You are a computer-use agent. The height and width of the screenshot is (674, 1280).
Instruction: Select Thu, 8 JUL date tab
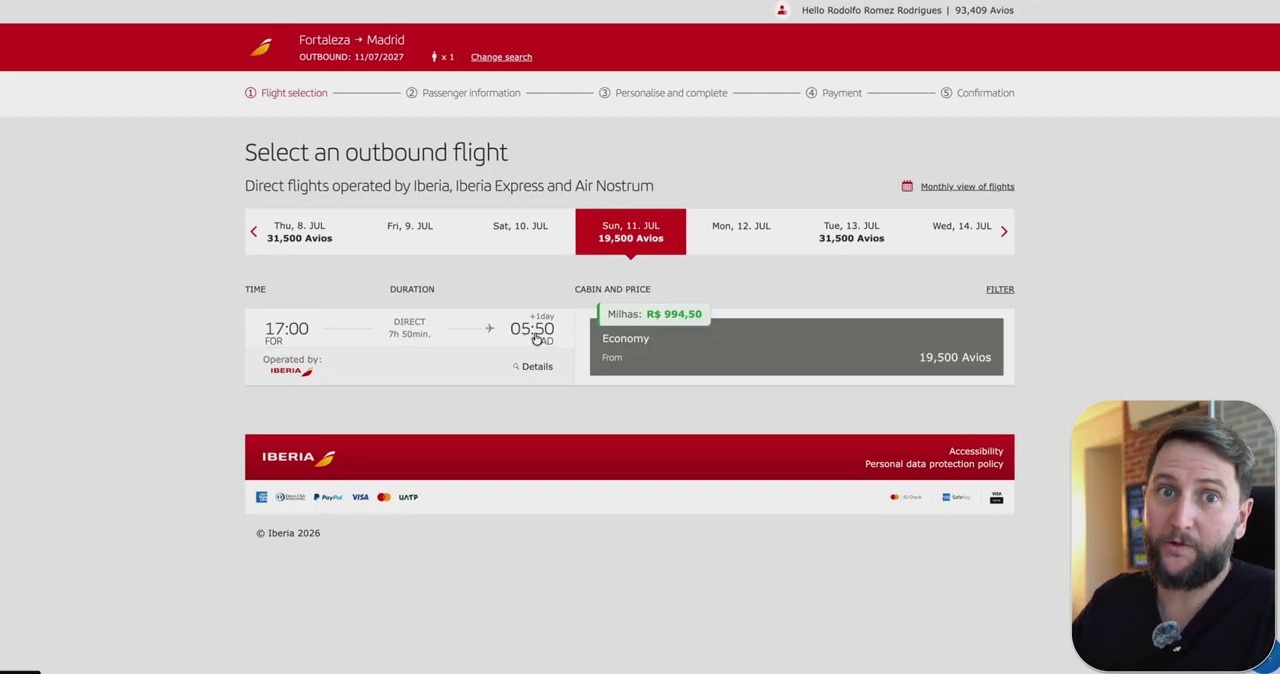click(300, 232)
